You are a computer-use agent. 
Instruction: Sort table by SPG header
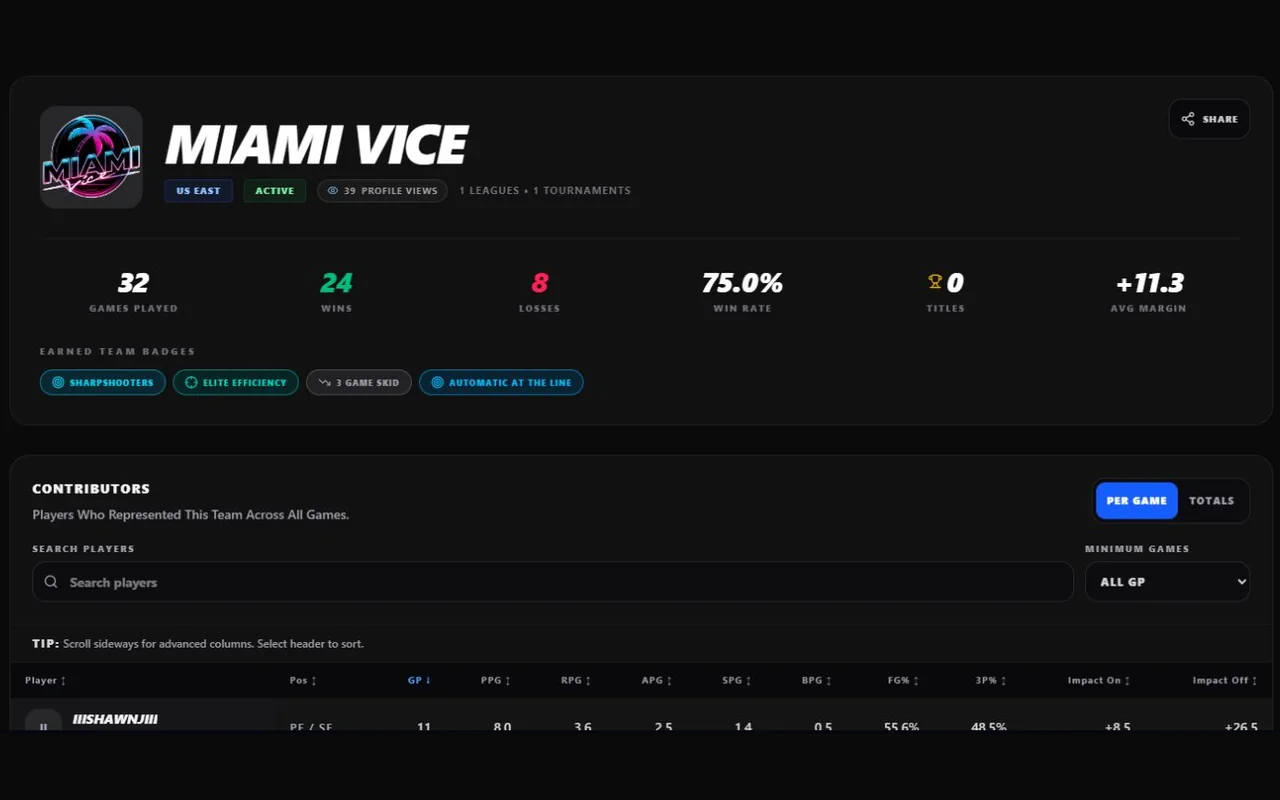[737, 680]
